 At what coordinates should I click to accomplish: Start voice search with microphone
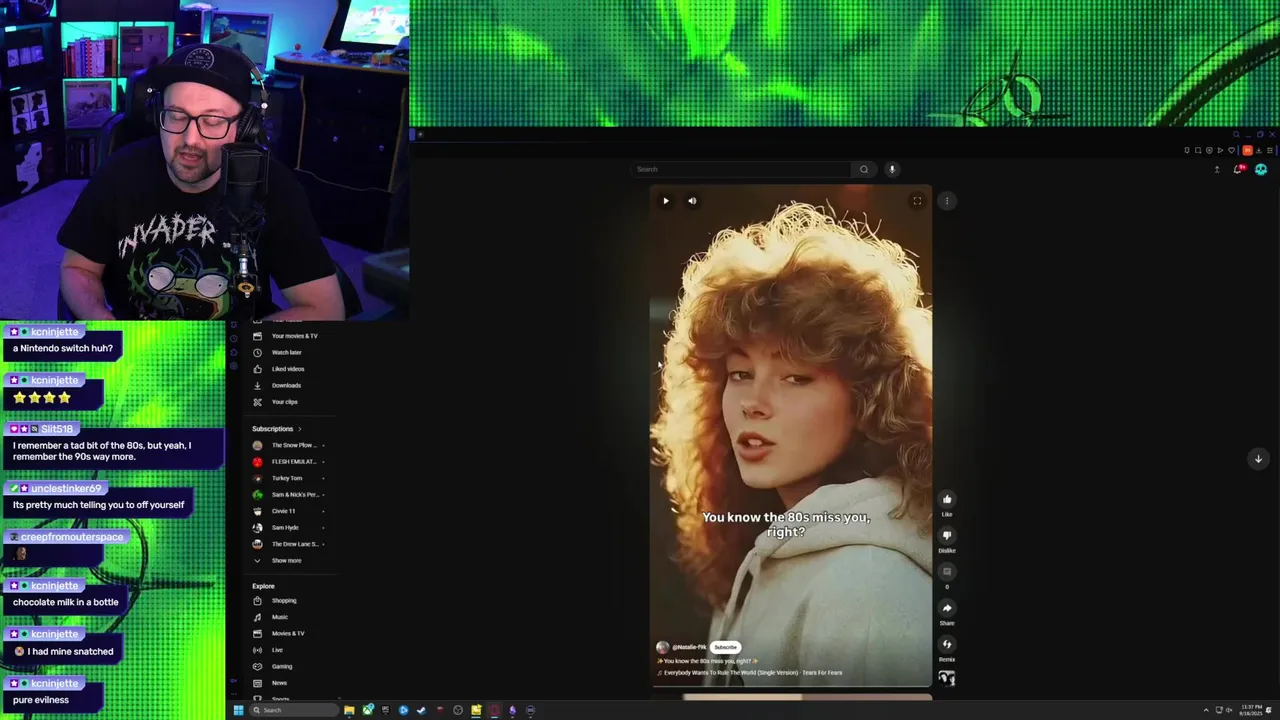click(x=892, y=169)
